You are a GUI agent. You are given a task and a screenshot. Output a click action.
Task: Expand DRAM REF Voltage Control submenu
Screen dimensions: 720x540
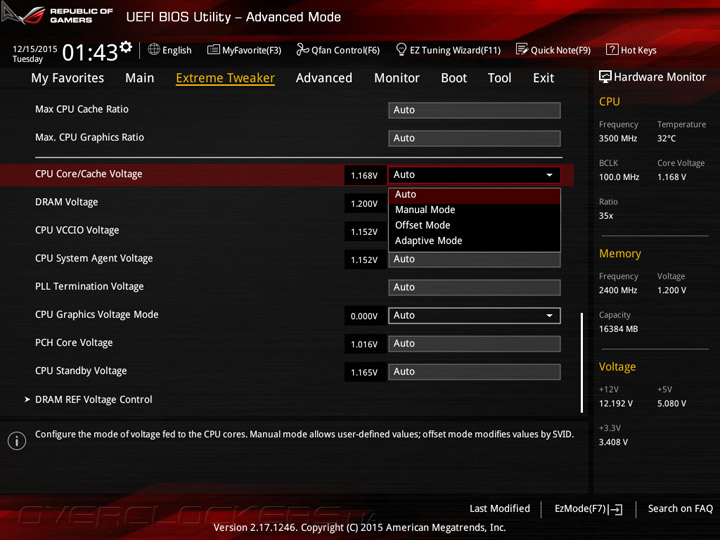(94, 399)
